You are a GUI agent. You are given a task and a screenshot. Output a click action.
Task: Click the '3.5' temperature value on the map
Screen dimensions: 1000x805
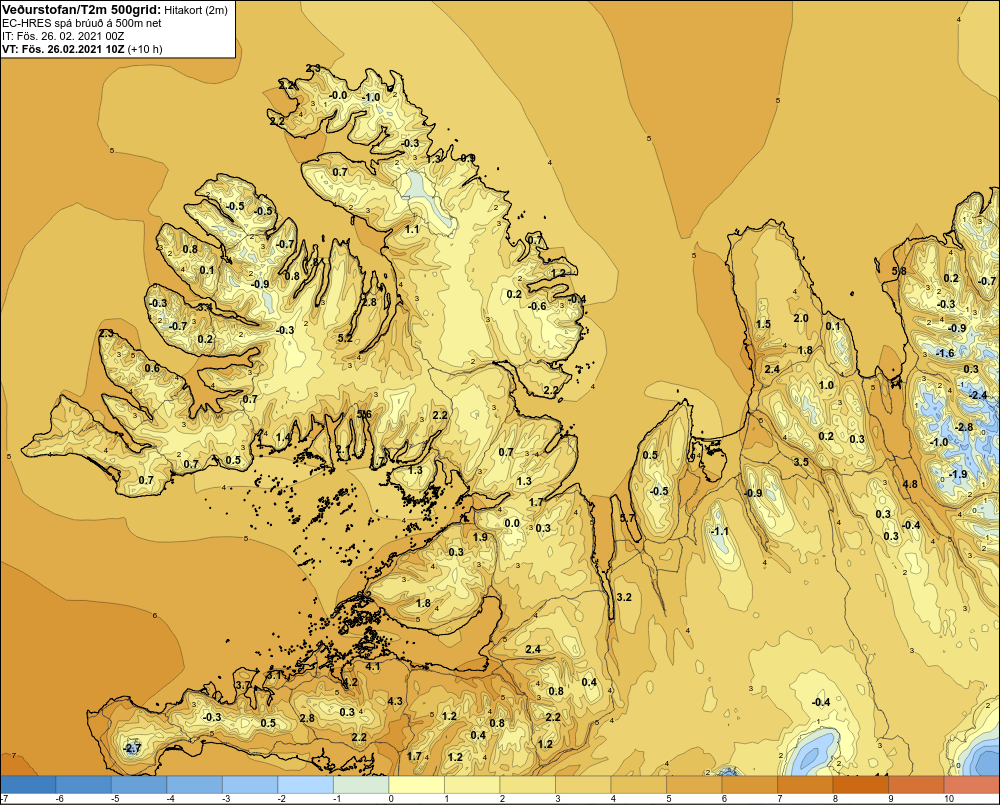tap(801, 462)
